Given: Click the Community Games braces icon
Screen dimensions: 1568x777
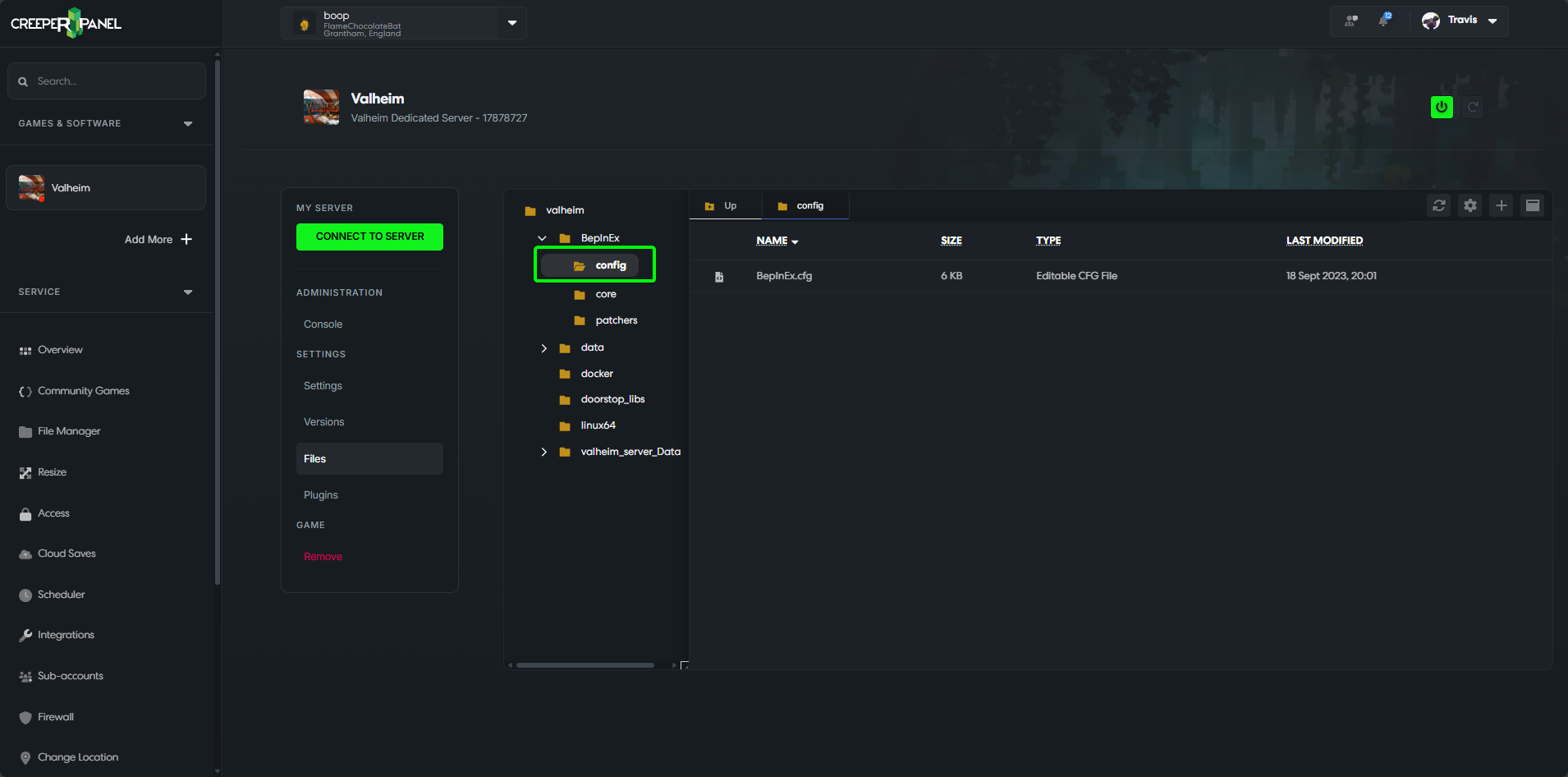Looking at the screenshot, I should point(25,392).
